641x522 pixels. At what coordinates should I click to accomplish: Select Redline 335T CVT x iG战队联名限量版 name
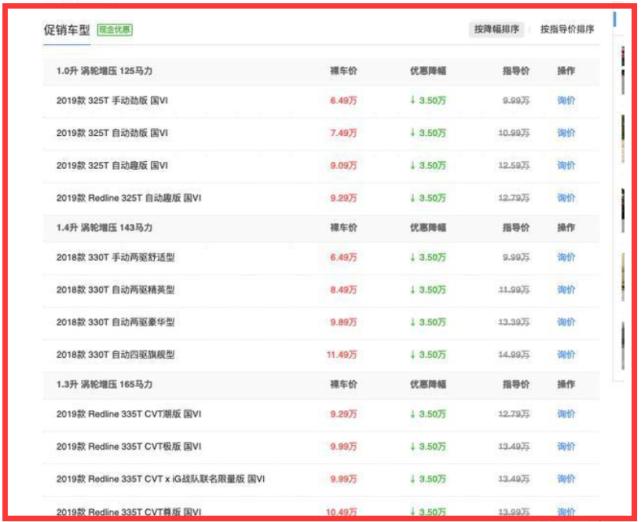(160, 479)
